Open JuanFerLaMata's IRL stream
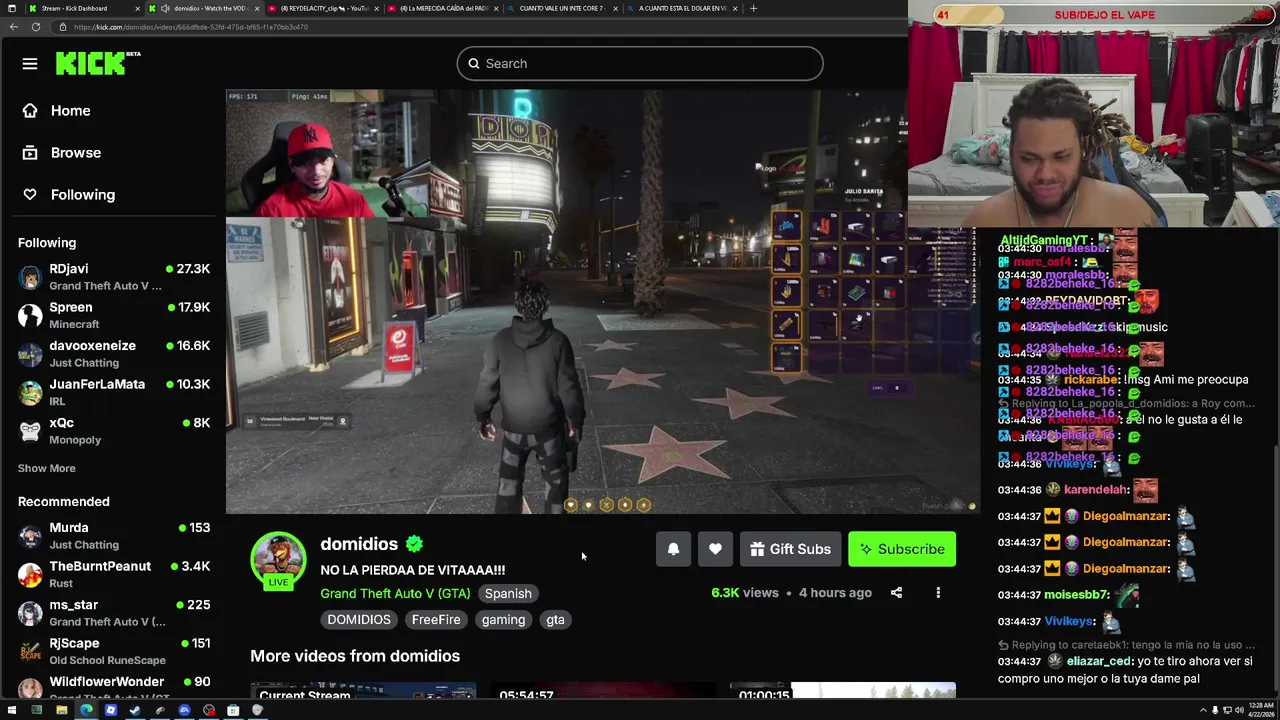This screenshot has height=720, width=1280. tap(113, 392)
